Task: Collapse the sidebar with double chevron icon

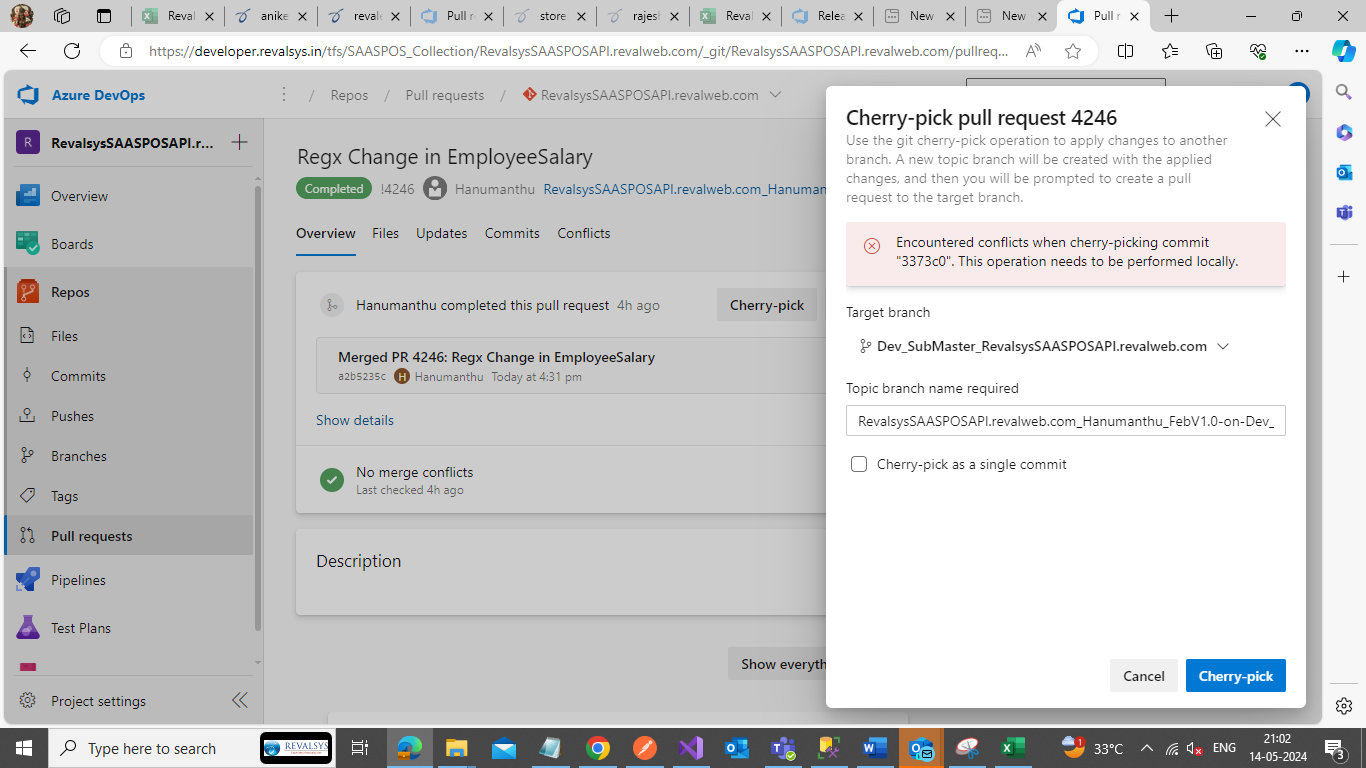Action: [239, 700]
